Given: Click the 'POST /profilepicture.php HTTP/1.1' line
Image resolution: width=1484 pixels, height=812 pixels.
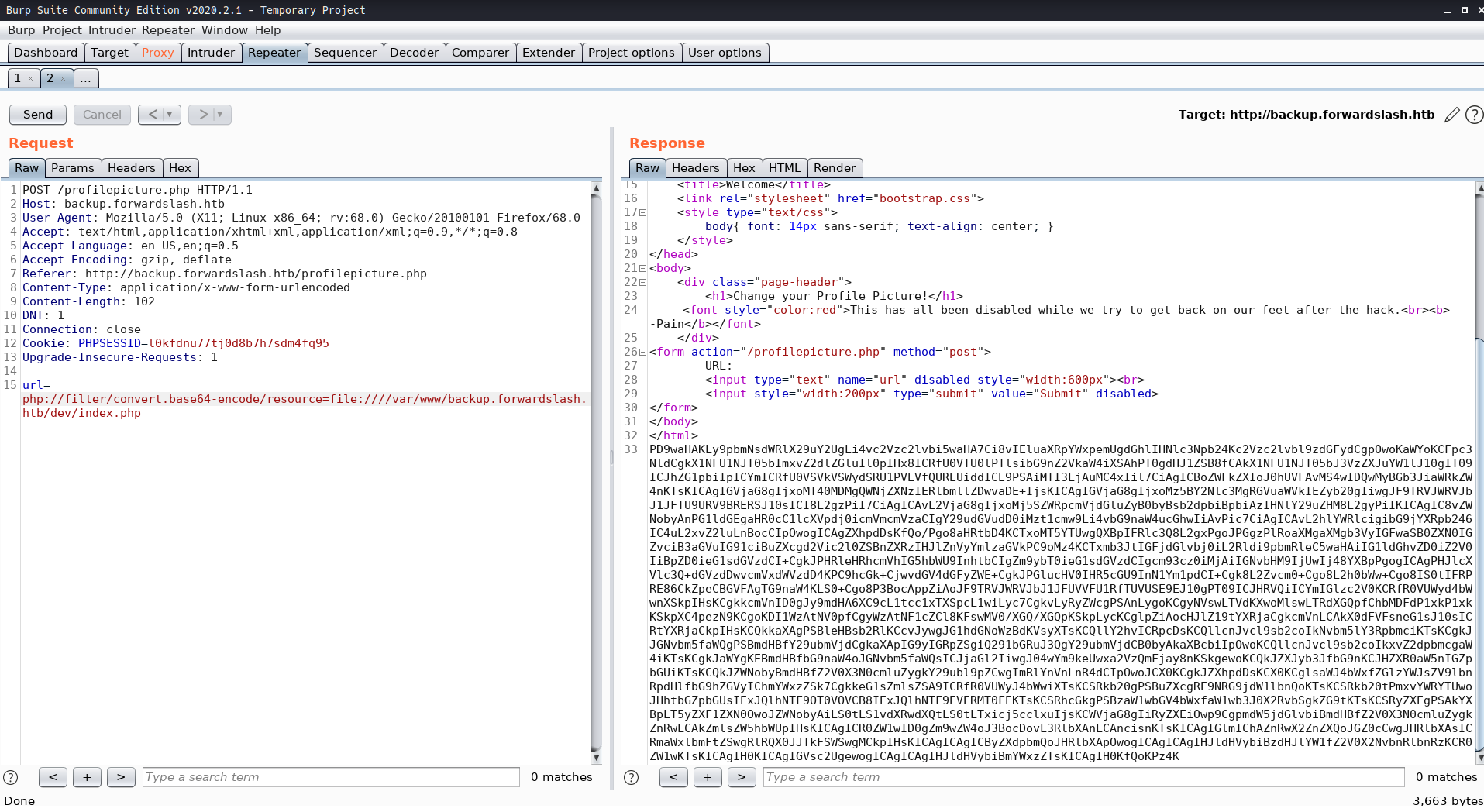Looking at the screenshot, I should [137, 190].
